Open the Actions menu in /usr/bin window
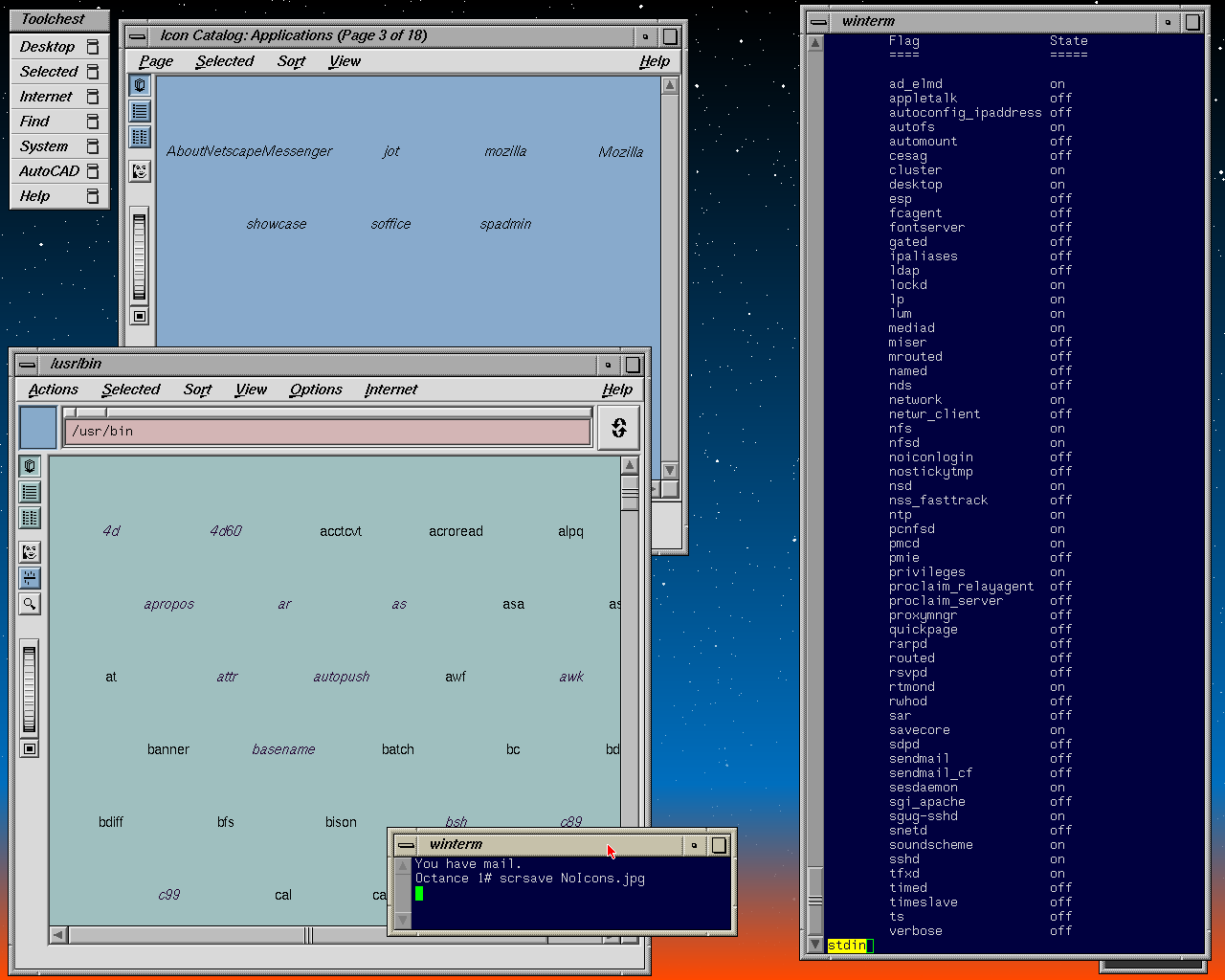The width and height of the screenshot is (1225, 980). pos(53,390)
